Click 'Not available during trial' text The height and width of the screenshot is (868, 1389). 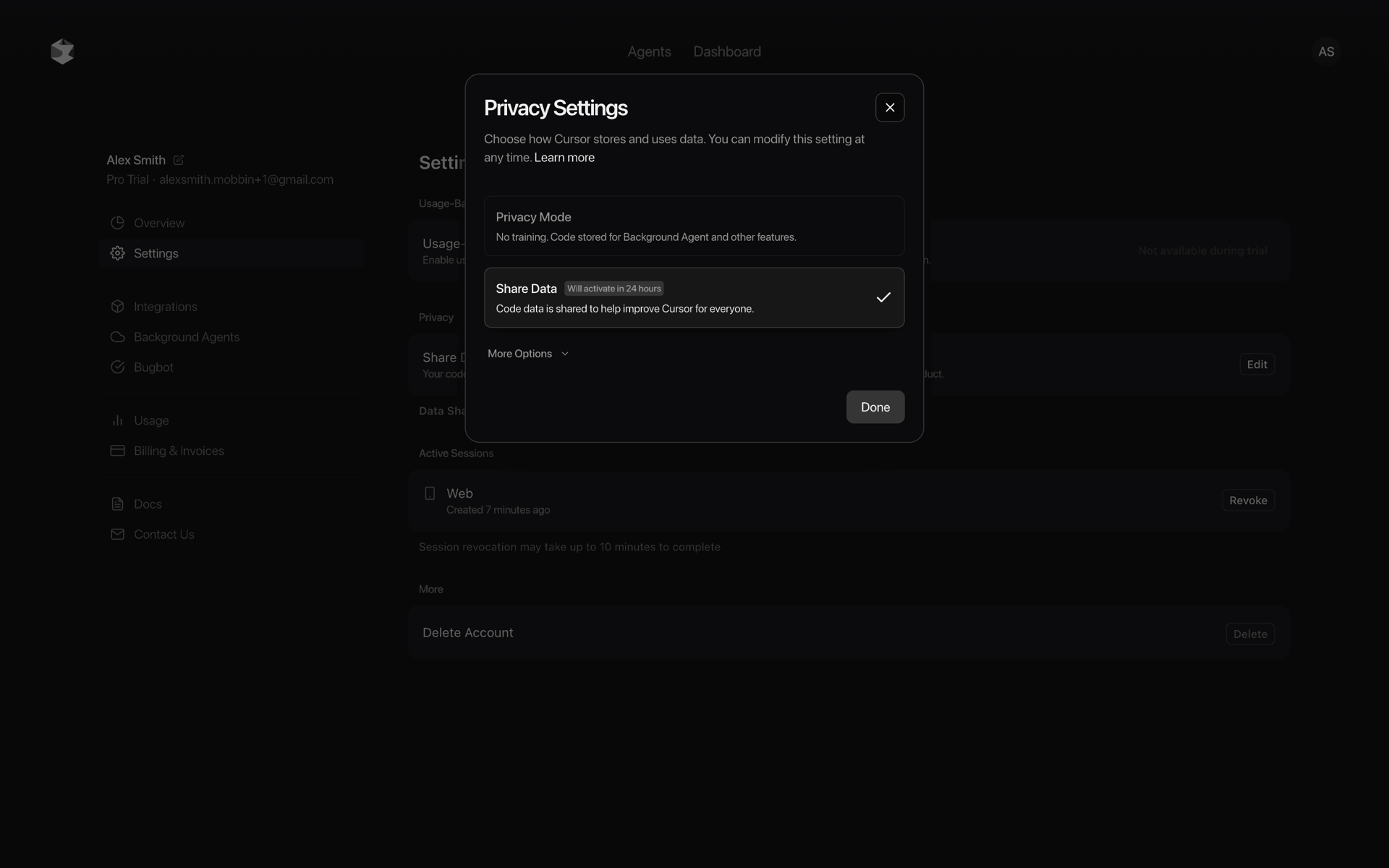[x=1202, y=251]
